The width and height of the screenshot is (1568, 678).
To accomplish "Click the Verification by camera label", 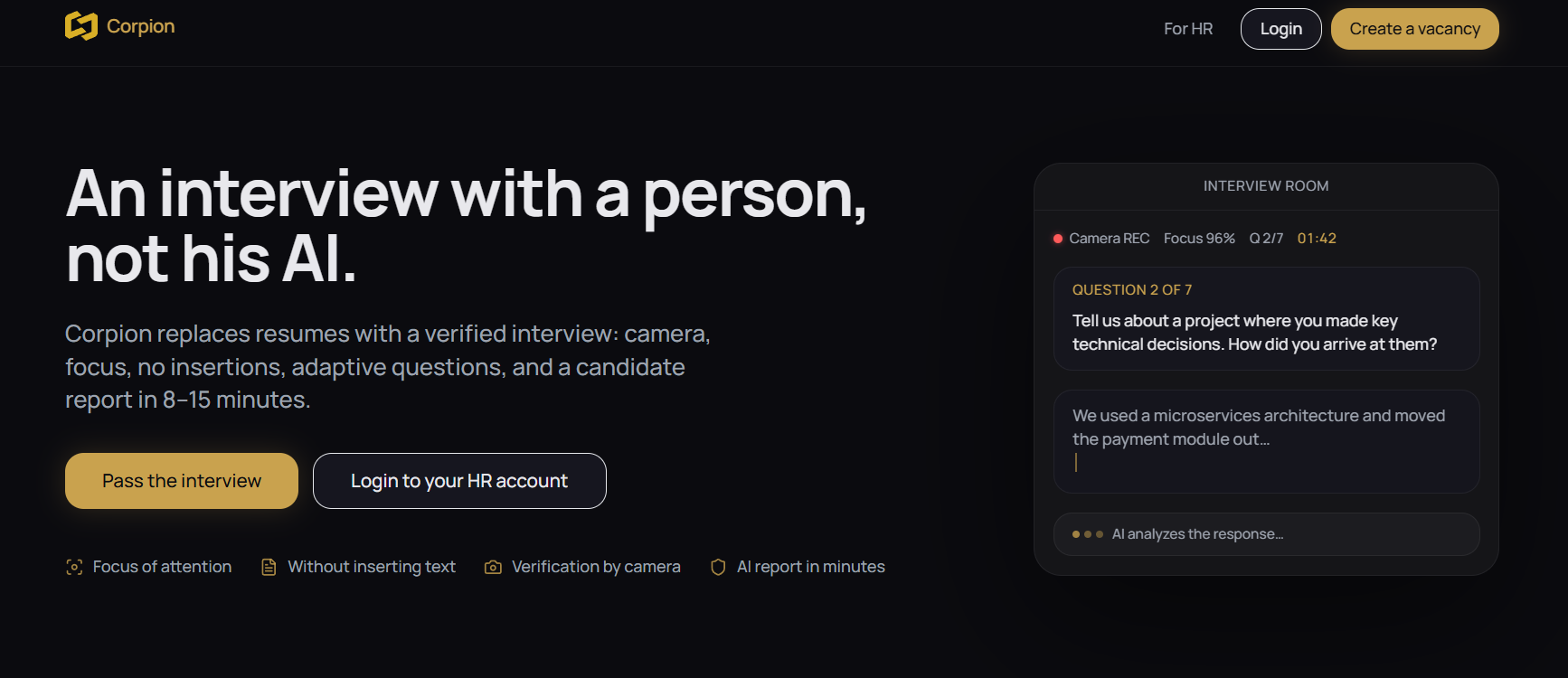I will pos(596,567).
